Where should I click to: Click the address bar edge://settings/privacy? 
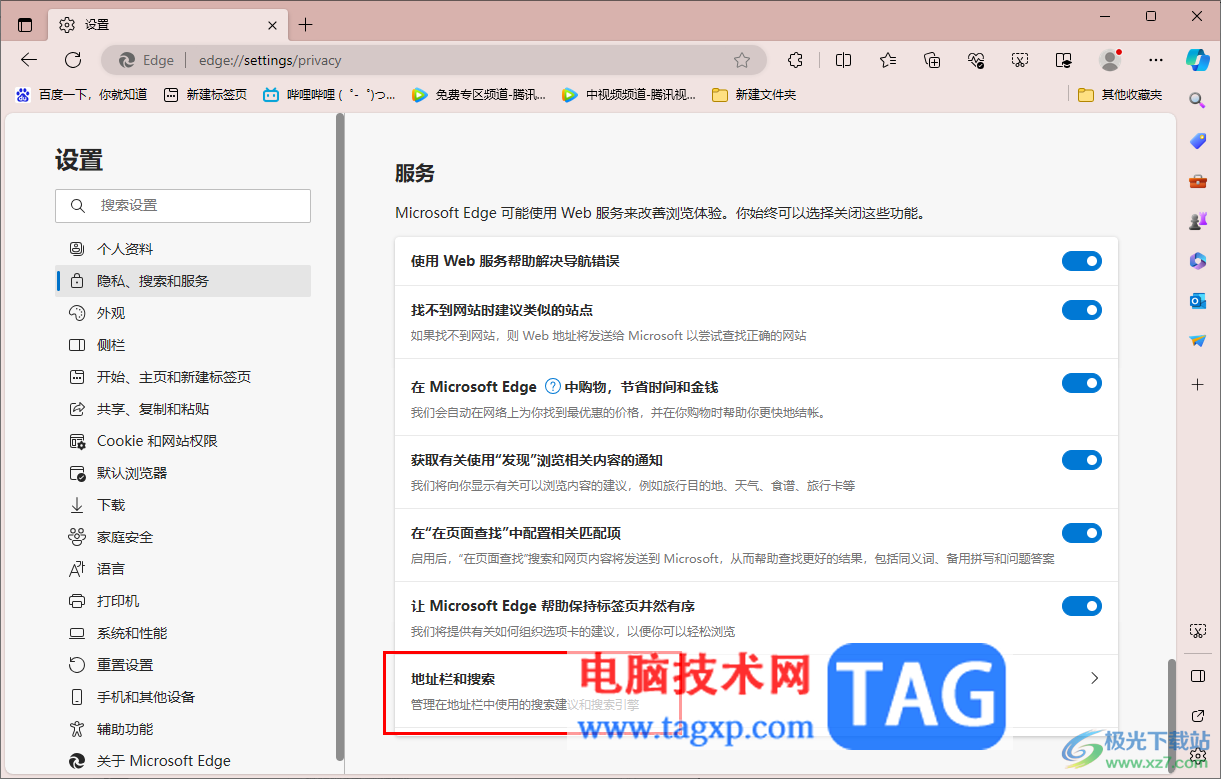pyautogui.click(x=435, y=60)
